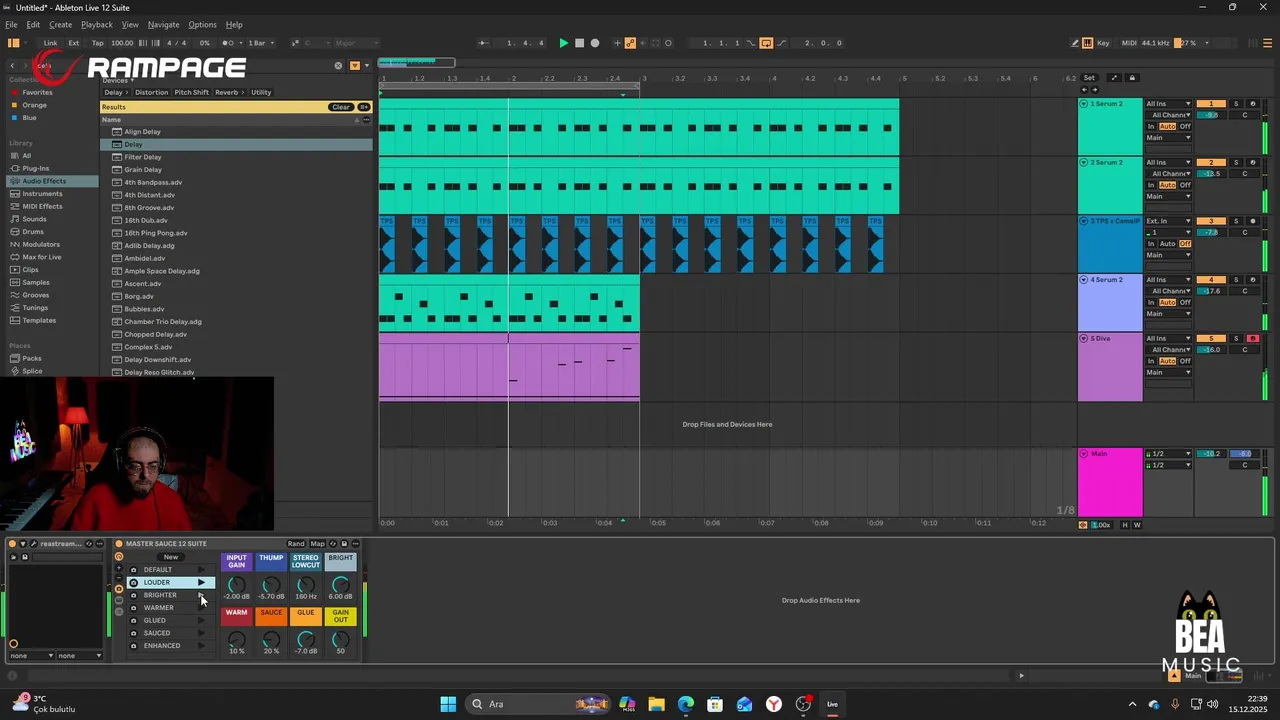This screenshot has height=720, width=1280.
Task: Disarm recording on the 5 Diva track
Action: [1253, 338]
